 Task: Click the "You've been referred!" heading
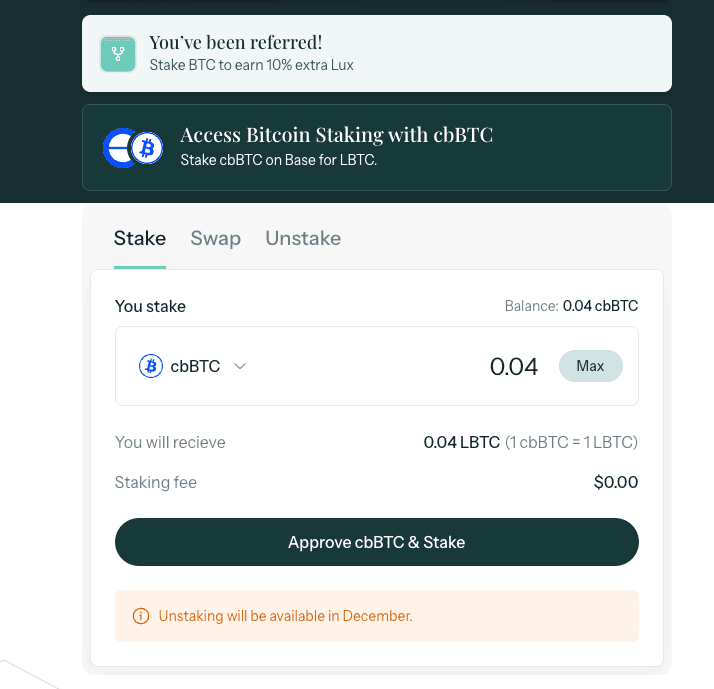click(x=236, y=43)
